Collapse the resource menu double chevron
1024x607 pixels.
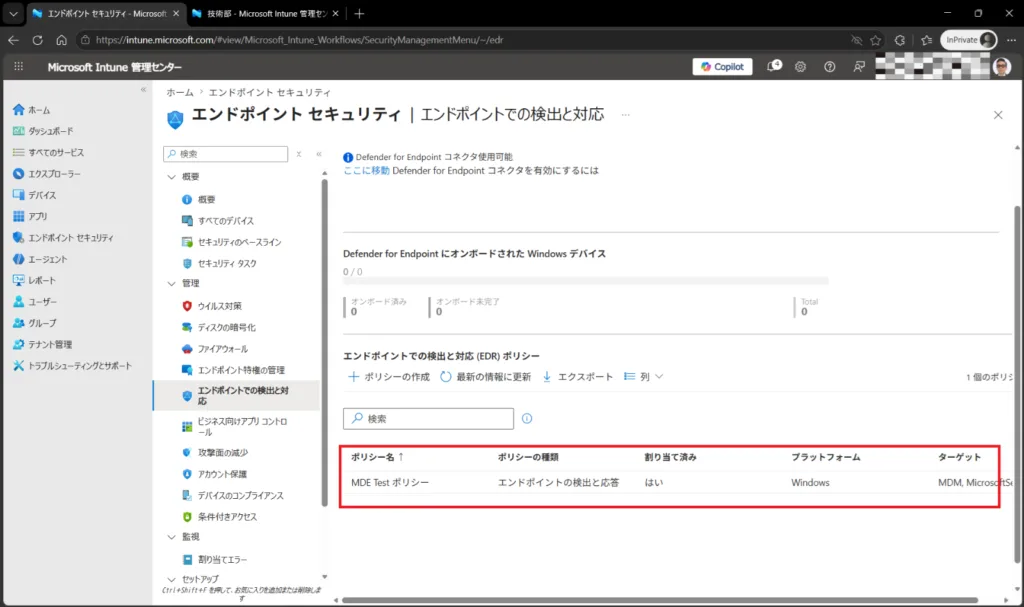(x=319, y=154)
